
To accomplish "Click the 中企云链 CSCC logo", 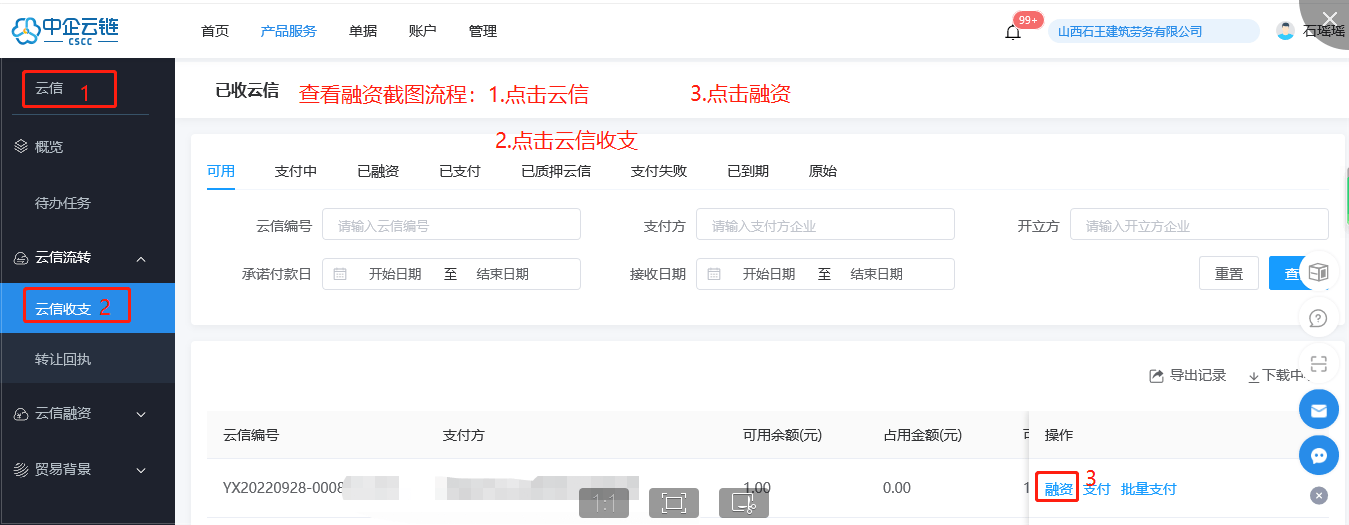I will [67, 30].
